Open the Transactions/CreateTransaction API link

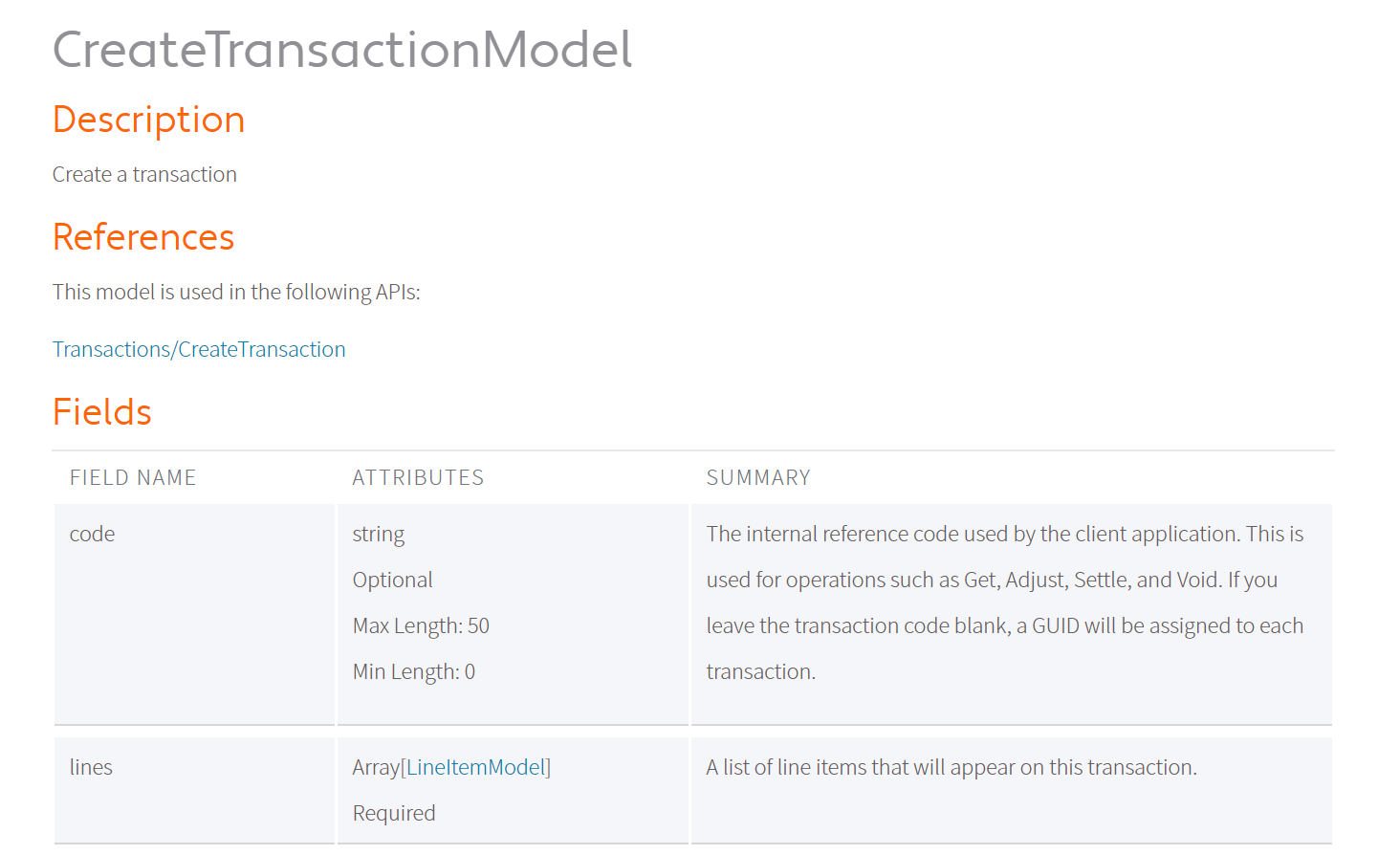click(x=199, y=350)
